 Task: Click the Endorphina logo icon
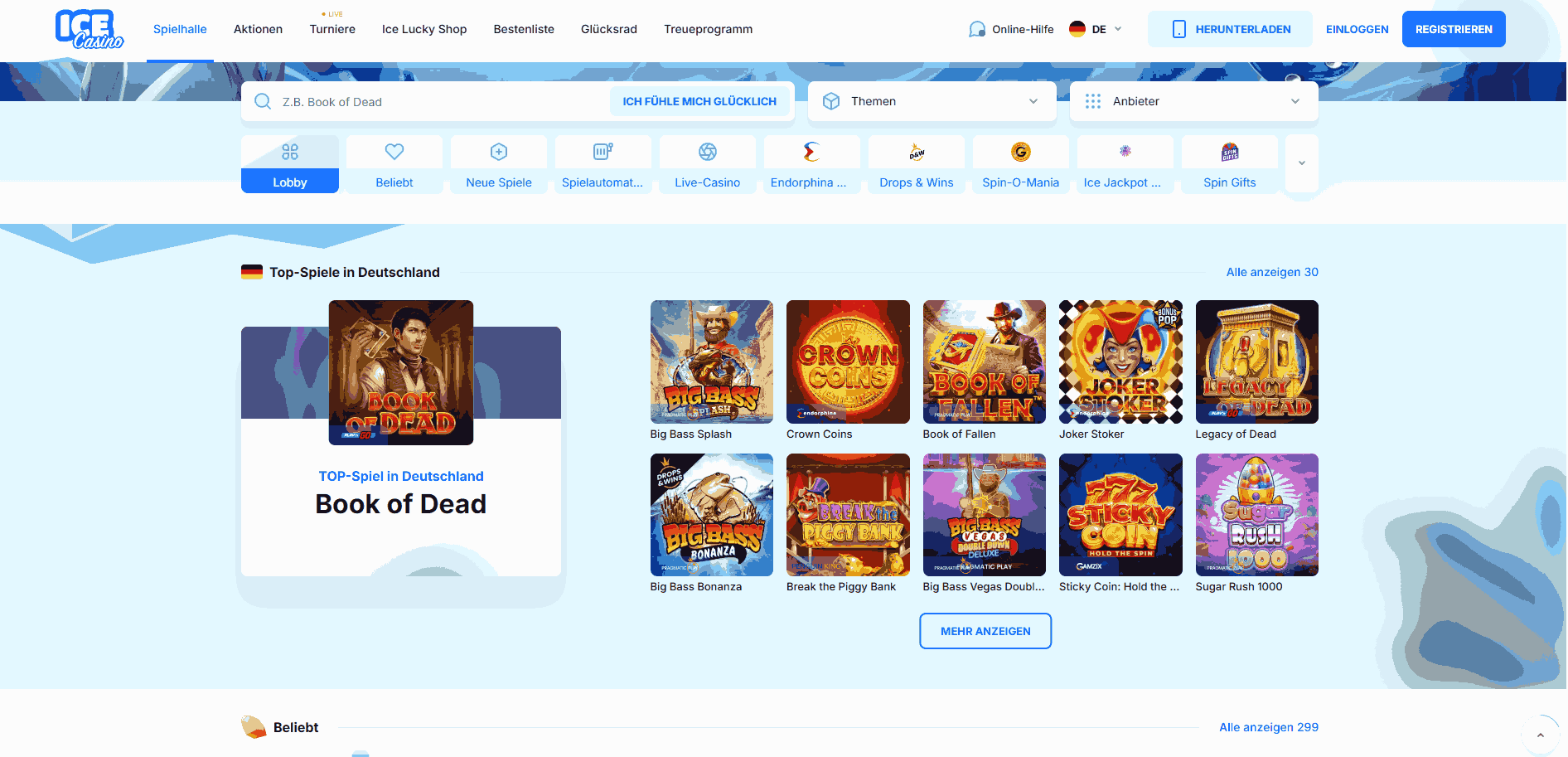[x=811, y=152]
